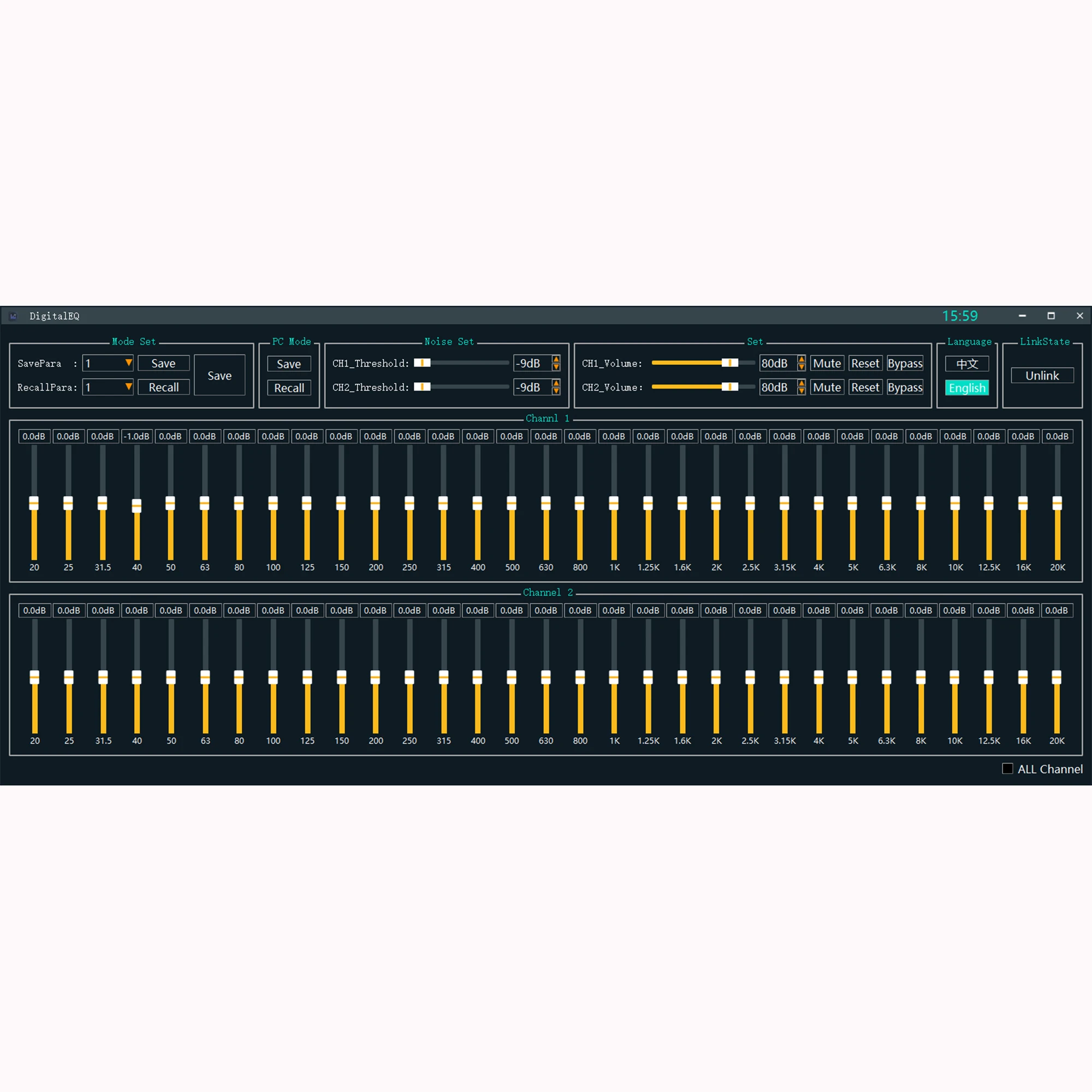Reset CH2 volume settings
This screenshot has height=1092, width=1092.
[865, 388]
